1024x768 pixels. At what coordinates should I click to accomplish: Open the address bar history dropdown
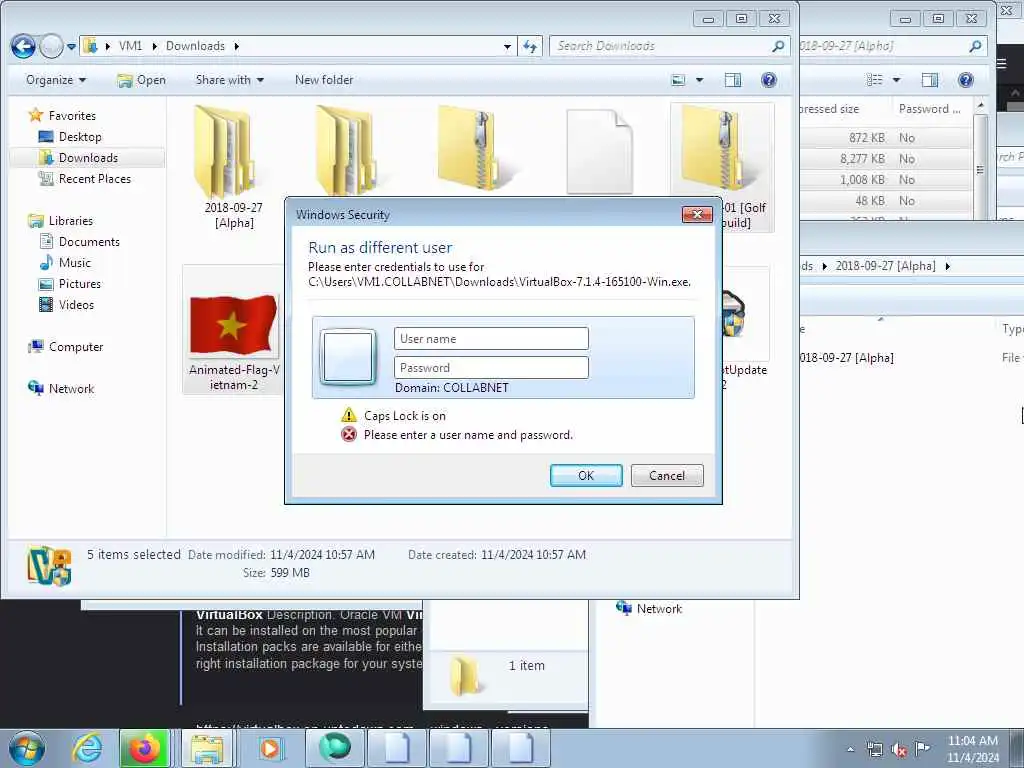point(507,46)
